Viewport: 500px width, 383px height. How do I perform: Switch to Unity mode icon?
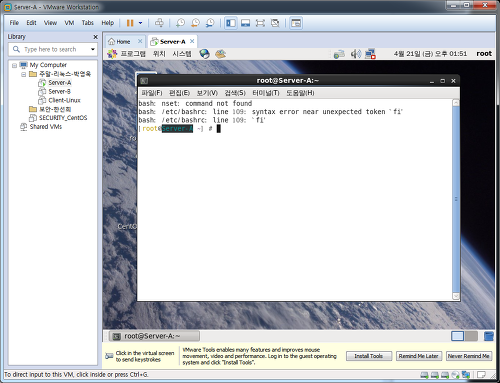click(x=275, y=23)
